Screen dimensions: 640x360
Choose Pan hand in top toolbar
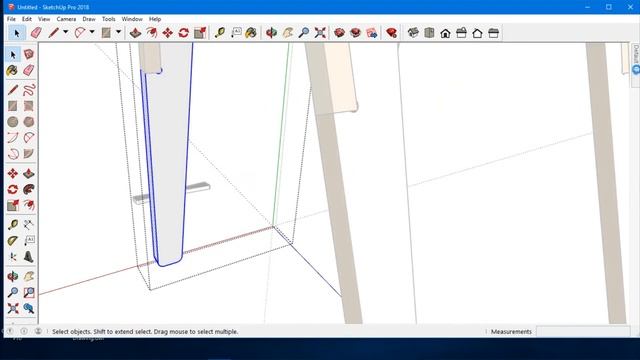click(x=288, y=33)
